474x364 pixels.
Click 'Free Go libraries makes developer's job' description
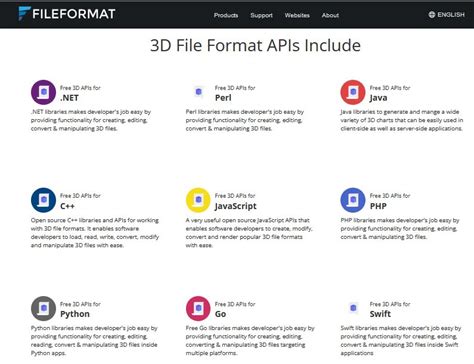tap(250, 341)
